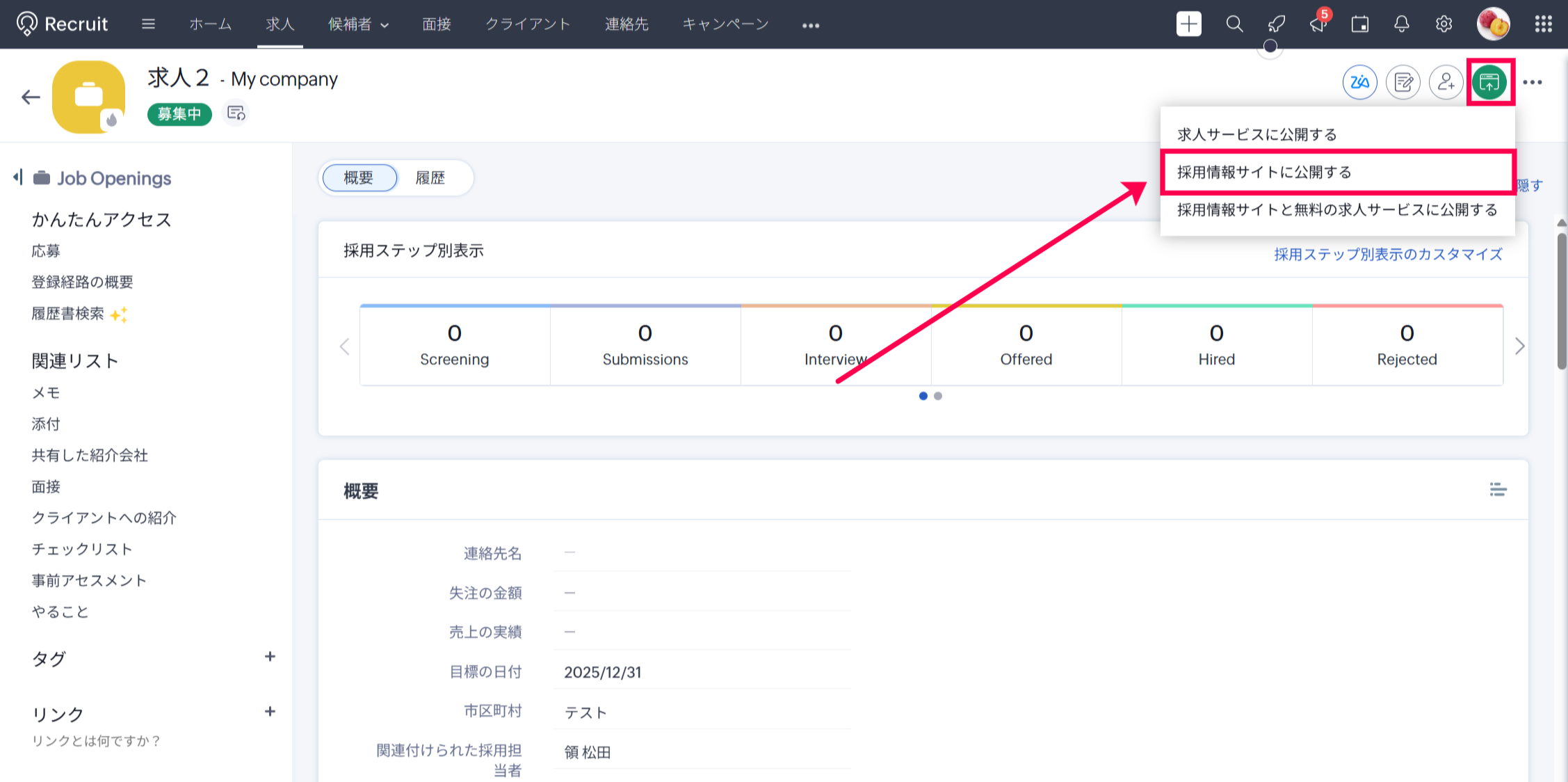Open the クライアント tab
The image size is (1568, 782).
click(528, 24)
